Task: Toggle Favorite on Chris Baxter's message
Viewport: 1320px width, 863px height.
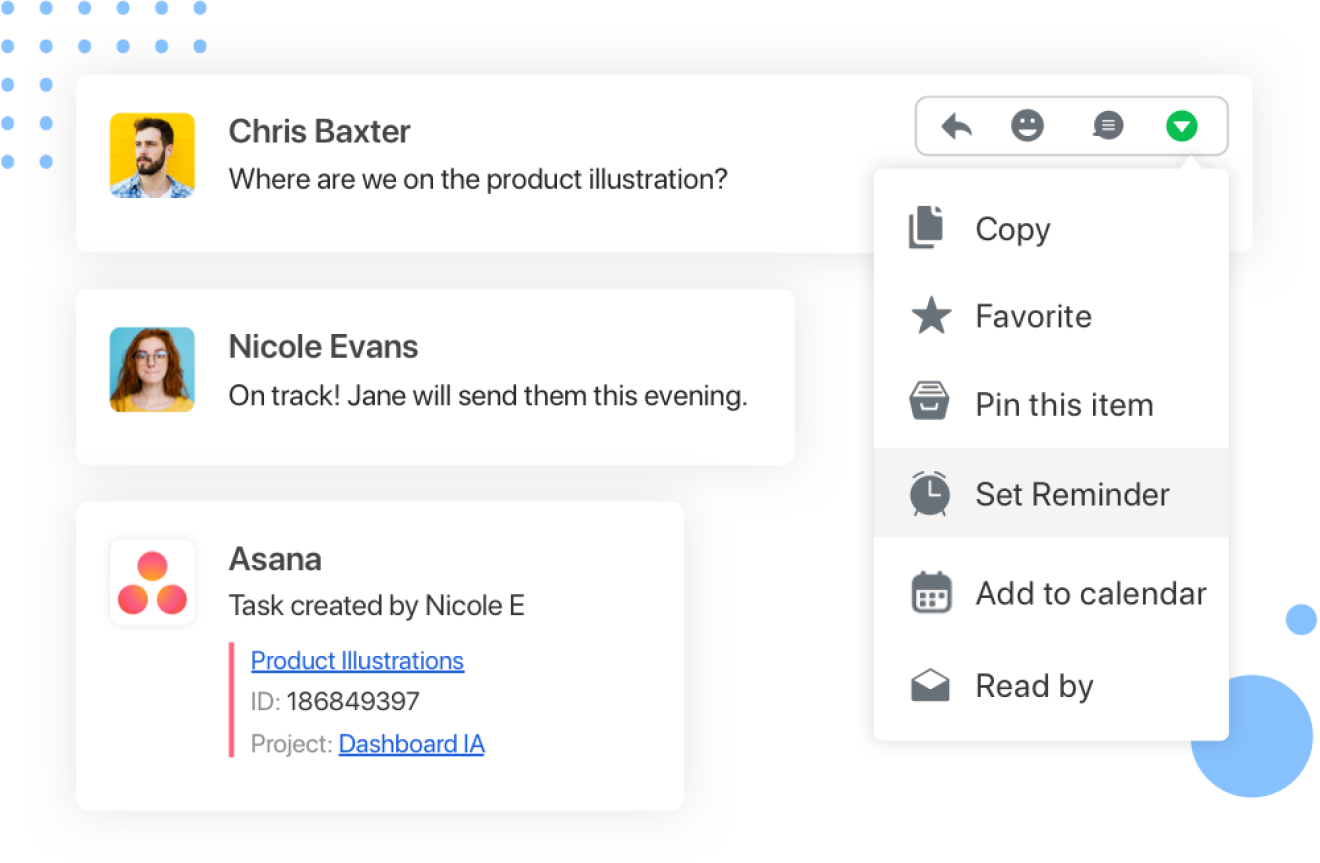Action: 1033,316
